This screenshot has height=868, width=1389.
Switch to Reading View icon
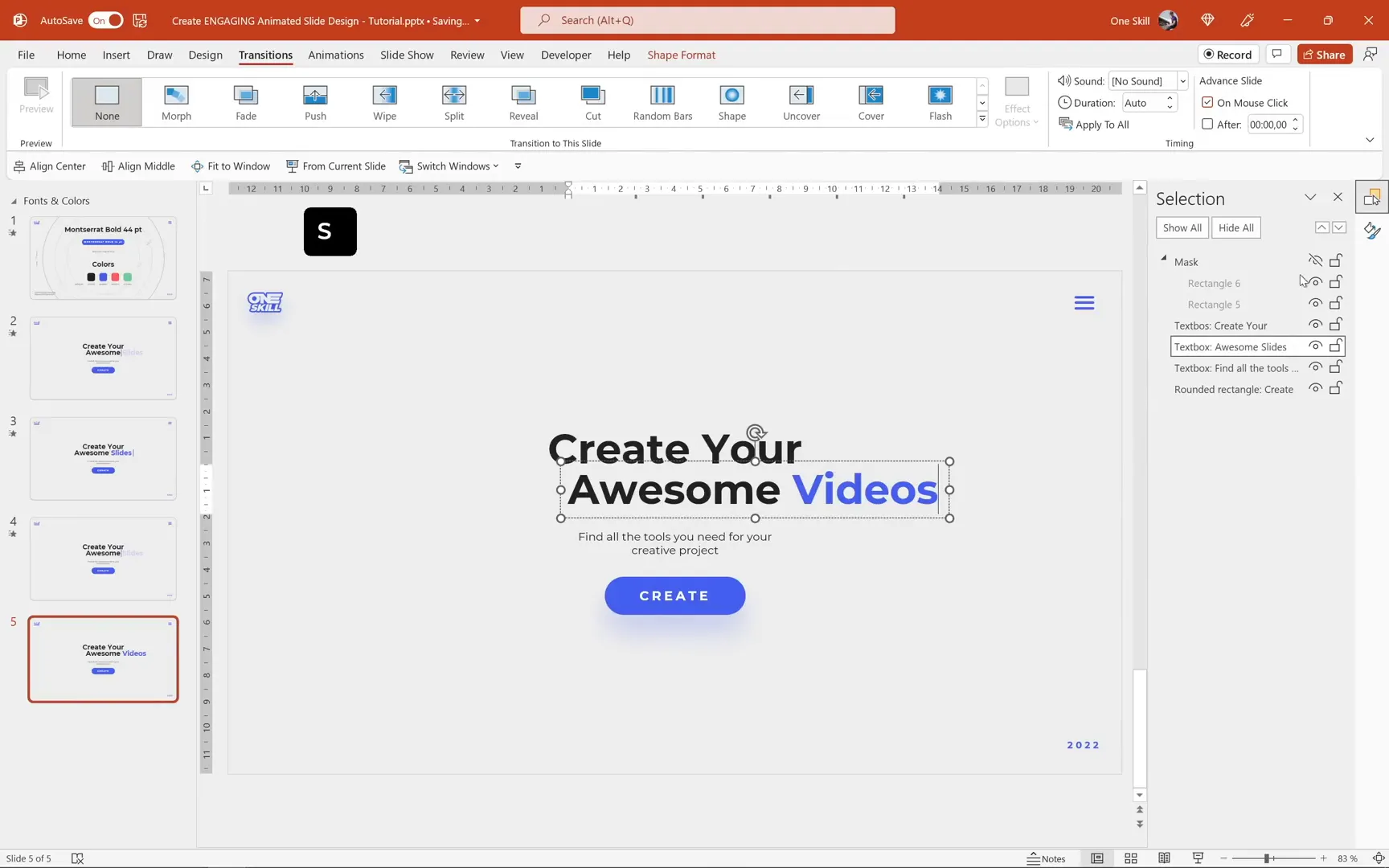pyautogui.click(x=1164, y=858)
